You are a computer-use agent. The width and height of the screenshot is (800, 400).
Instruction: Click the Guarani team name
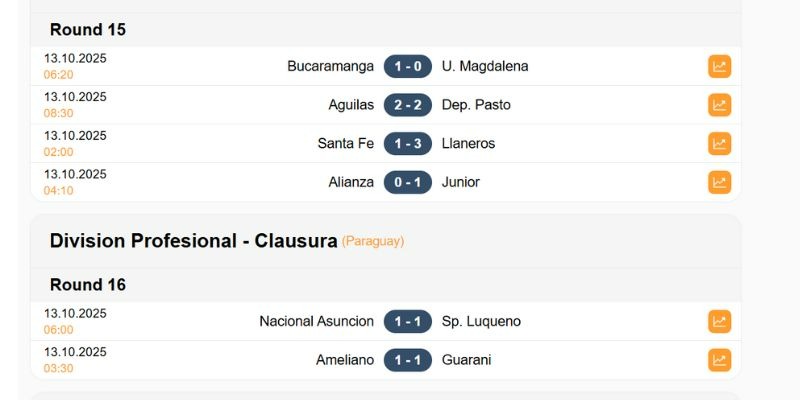(467, 360)
